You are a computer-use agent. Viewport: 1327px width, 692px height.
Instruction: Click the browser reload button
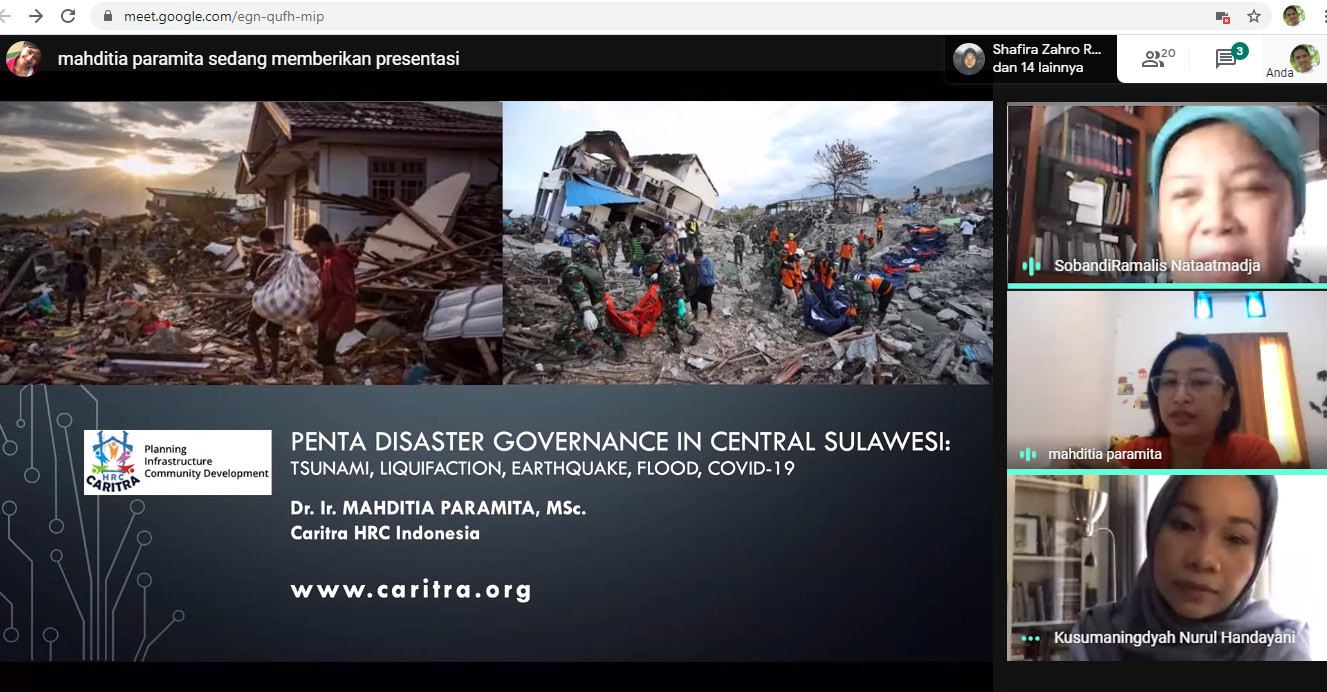(x=68, y=16)
